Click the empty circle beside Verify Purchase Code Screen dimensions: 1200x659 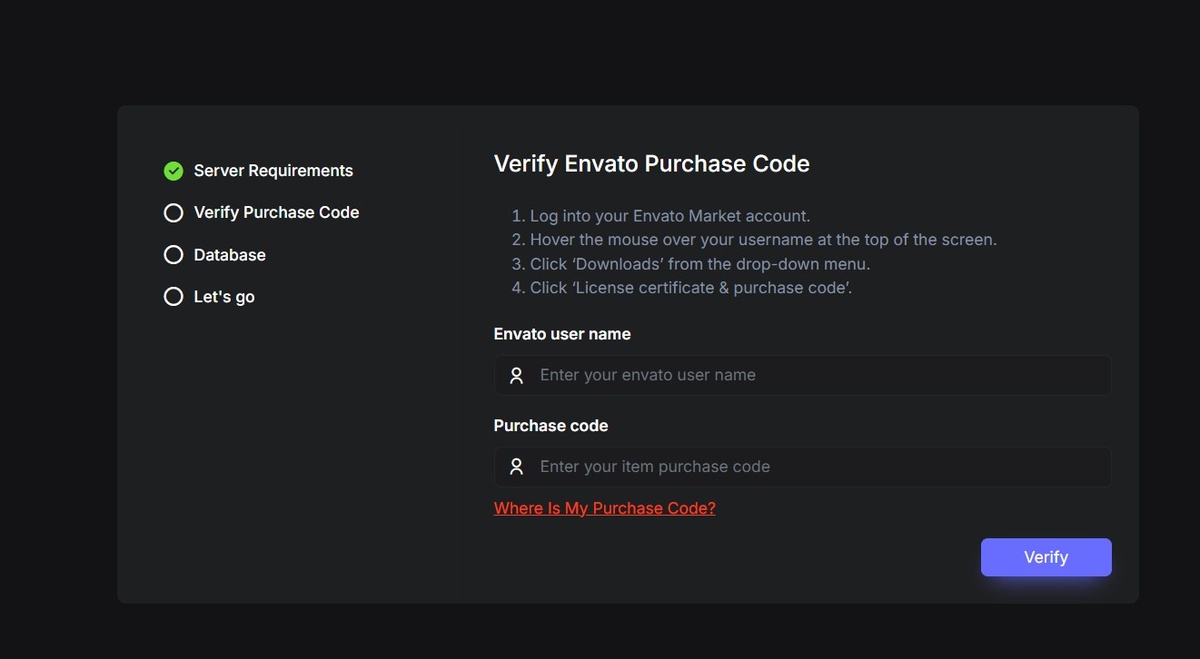(173, 213)
